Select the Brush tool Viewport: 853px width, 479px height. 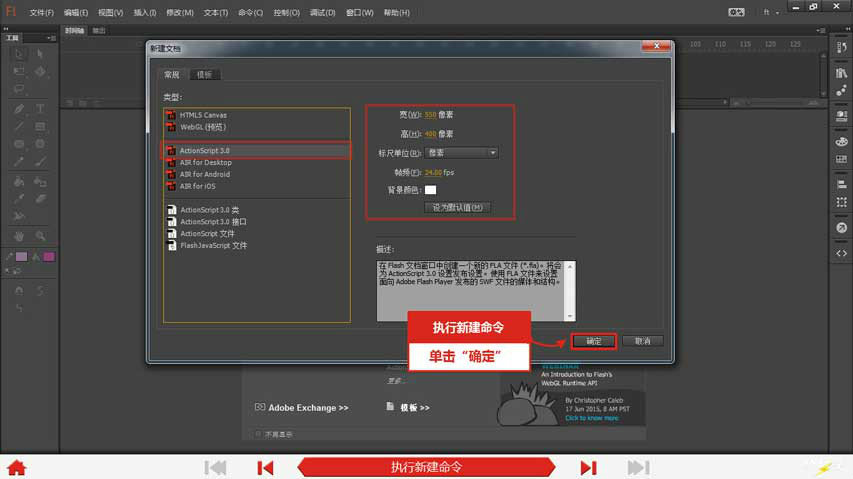(x=40, y=161)
